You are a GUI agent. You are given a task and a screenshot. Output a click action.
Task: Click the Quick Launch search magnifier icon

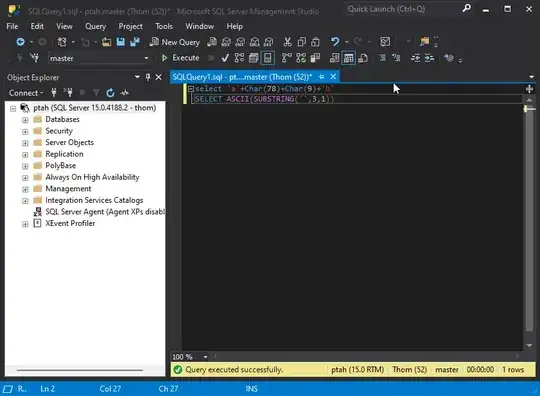click(x=467, y=8)
